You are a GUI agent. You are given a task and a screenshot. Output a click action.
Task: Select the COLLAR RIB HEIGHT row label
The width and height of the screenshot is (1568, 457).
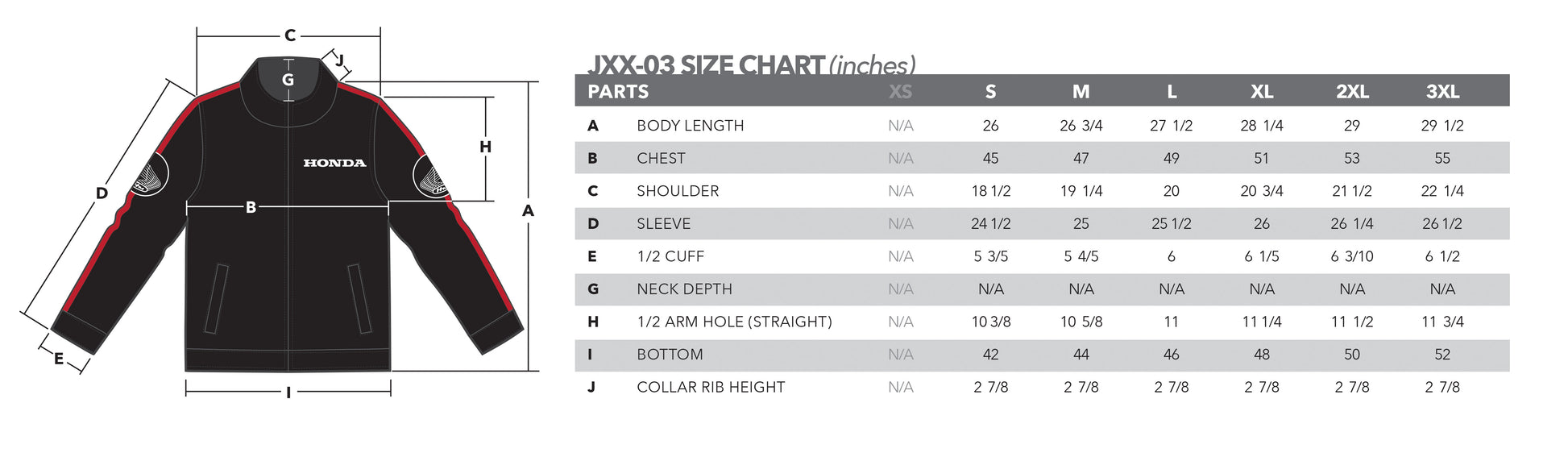[711, 387]
